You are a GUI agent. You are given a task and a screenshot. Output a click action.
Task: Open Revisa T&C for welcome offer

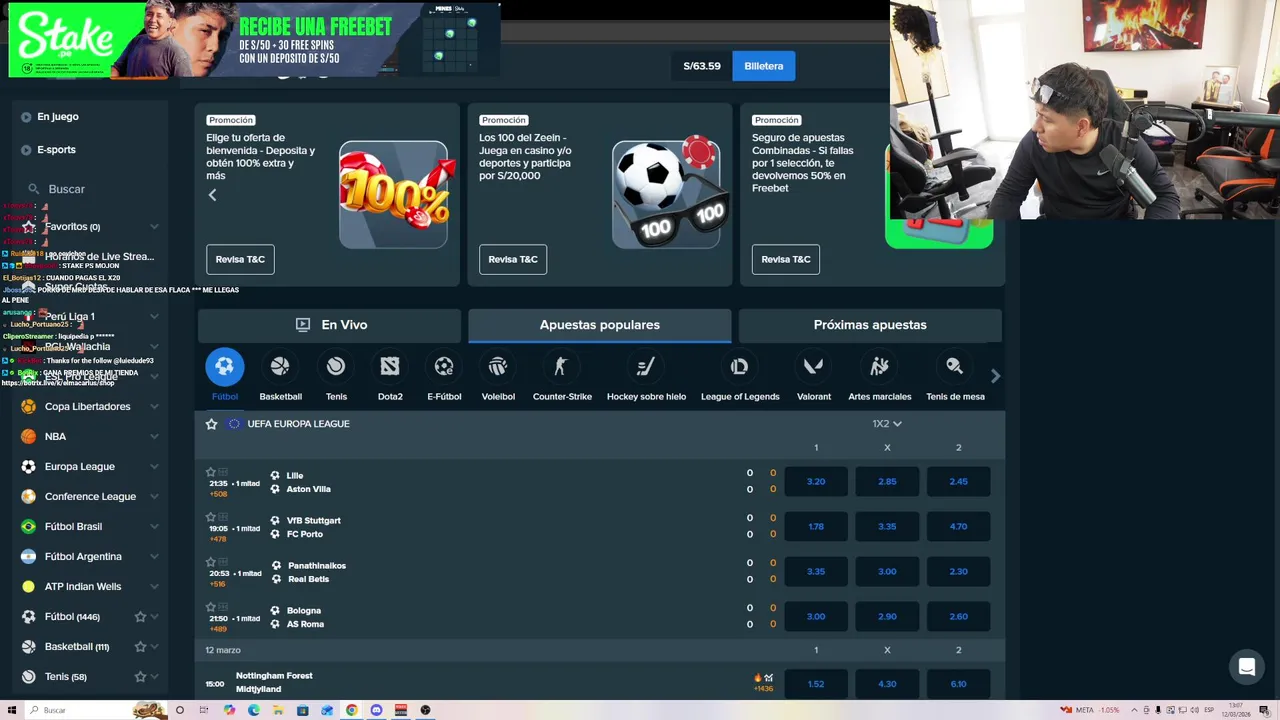click(x=240, y=259)
